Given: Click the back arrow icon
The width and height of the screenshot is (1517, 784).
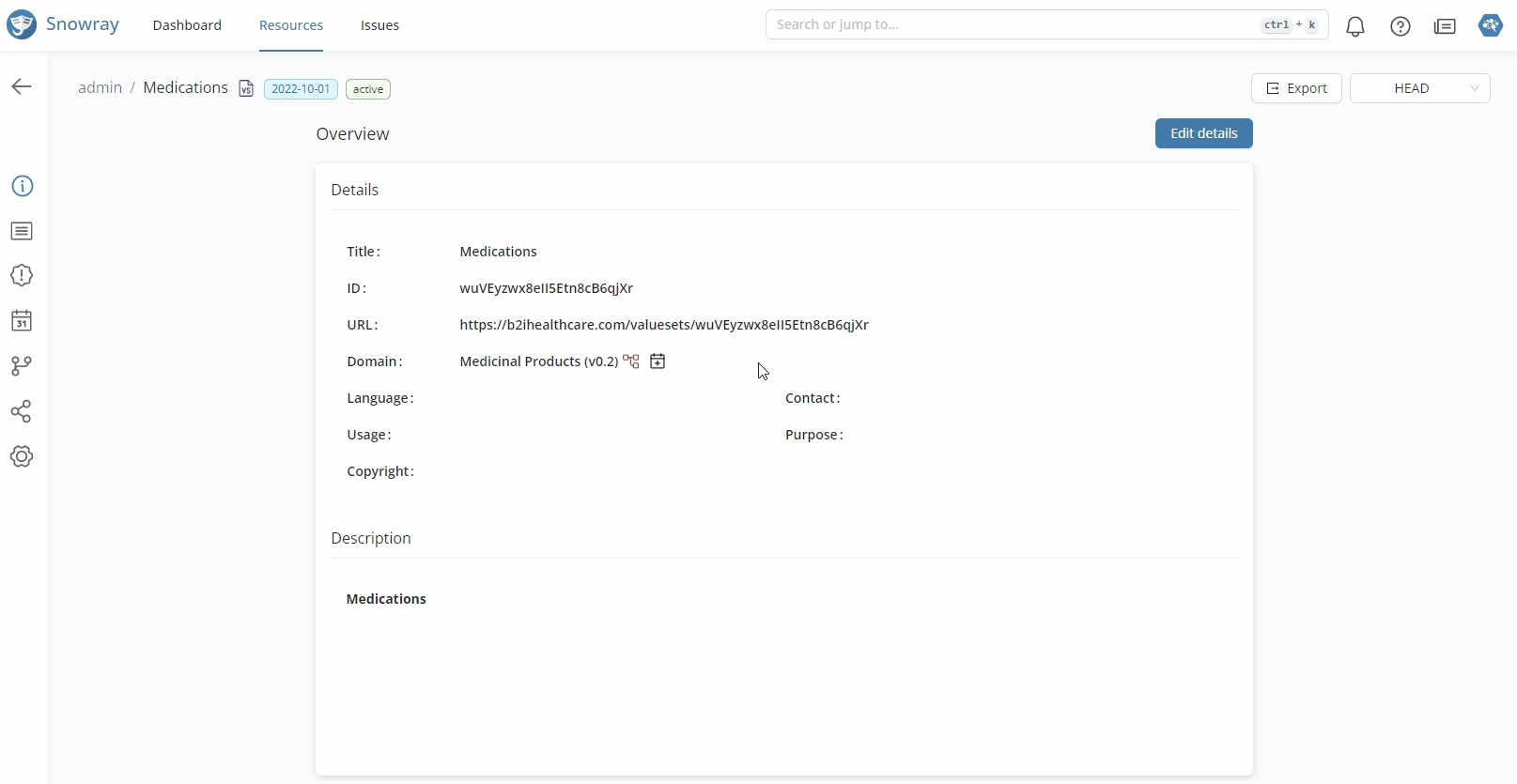Looking at the screenshot, I should [22, 86].
